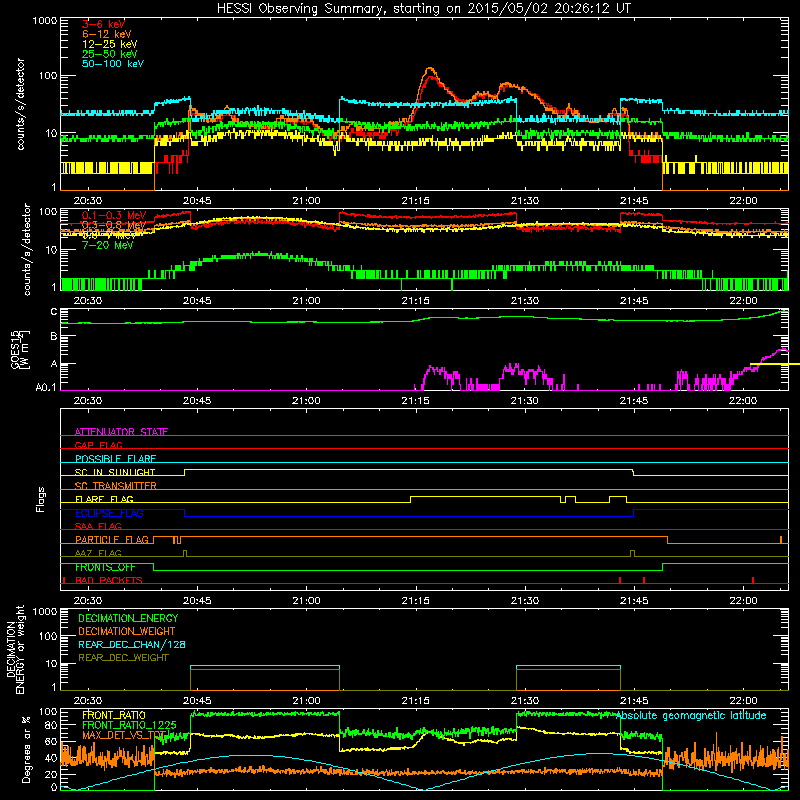Select the SC_TRANSMITTER flag label

pyautogui.click(x=116, y=486)
